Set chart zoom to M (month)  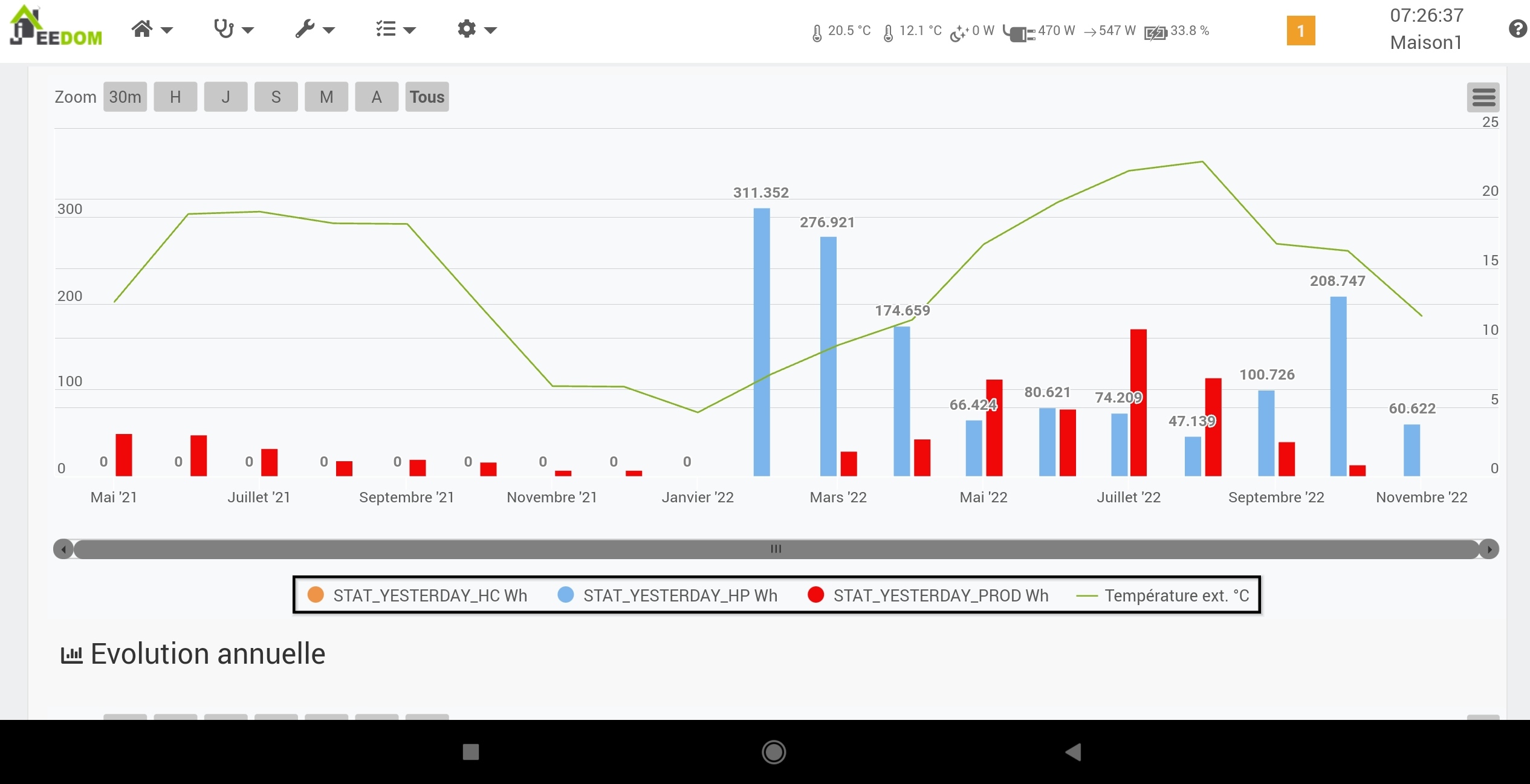(326, 97)
